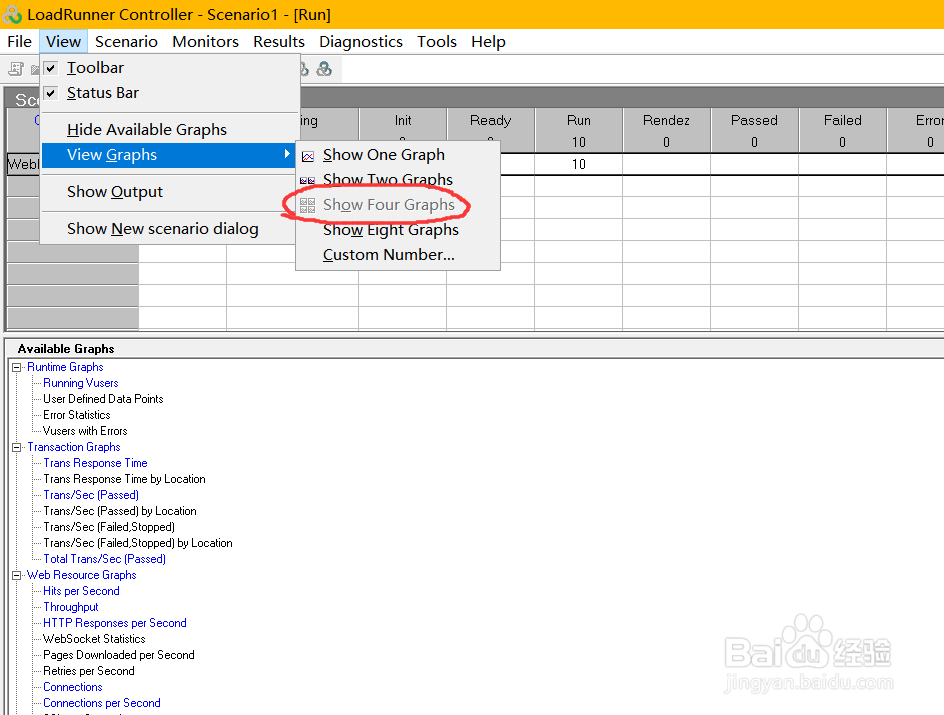Select Hits per Second graph

coord(81,591)
